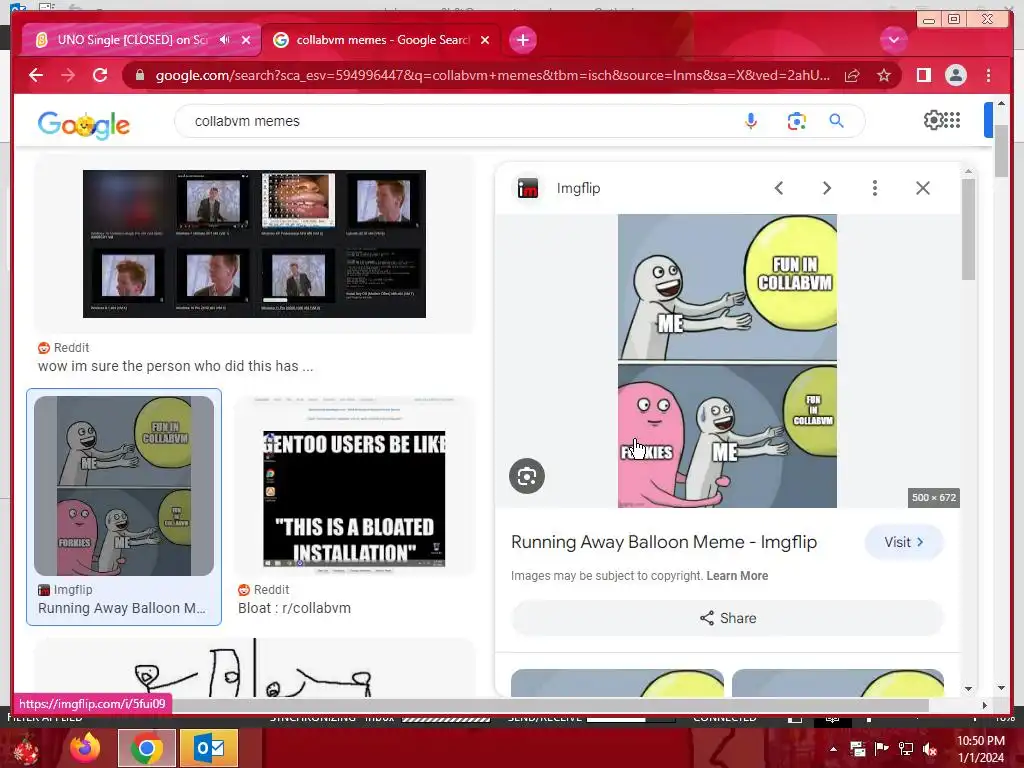Open the Learn More copyright link
This screenshot has width=1024, height=768.
pos(737,576)
